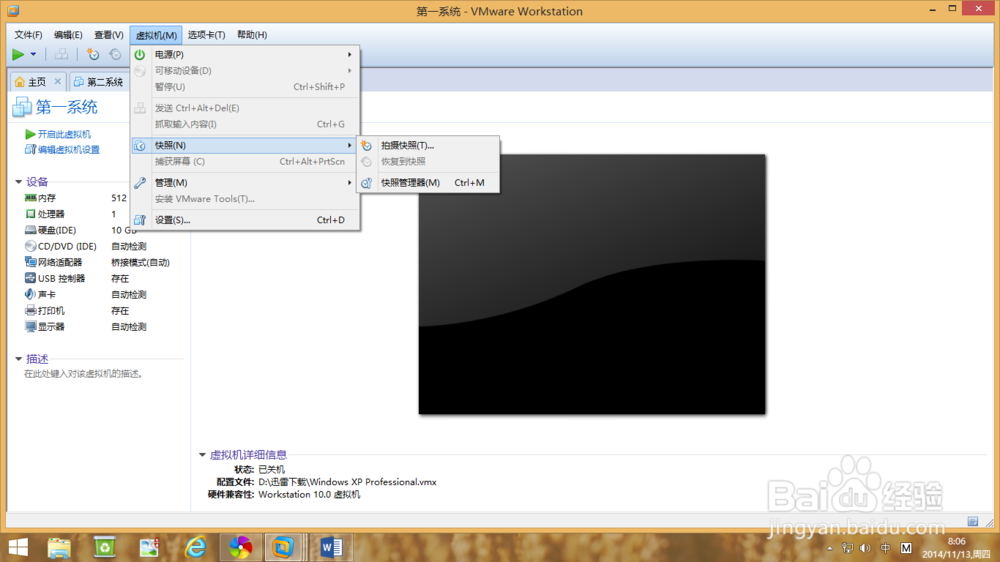
Task: Click the wrench icon beside 管理(M)
Action: (x=140, y=182)
